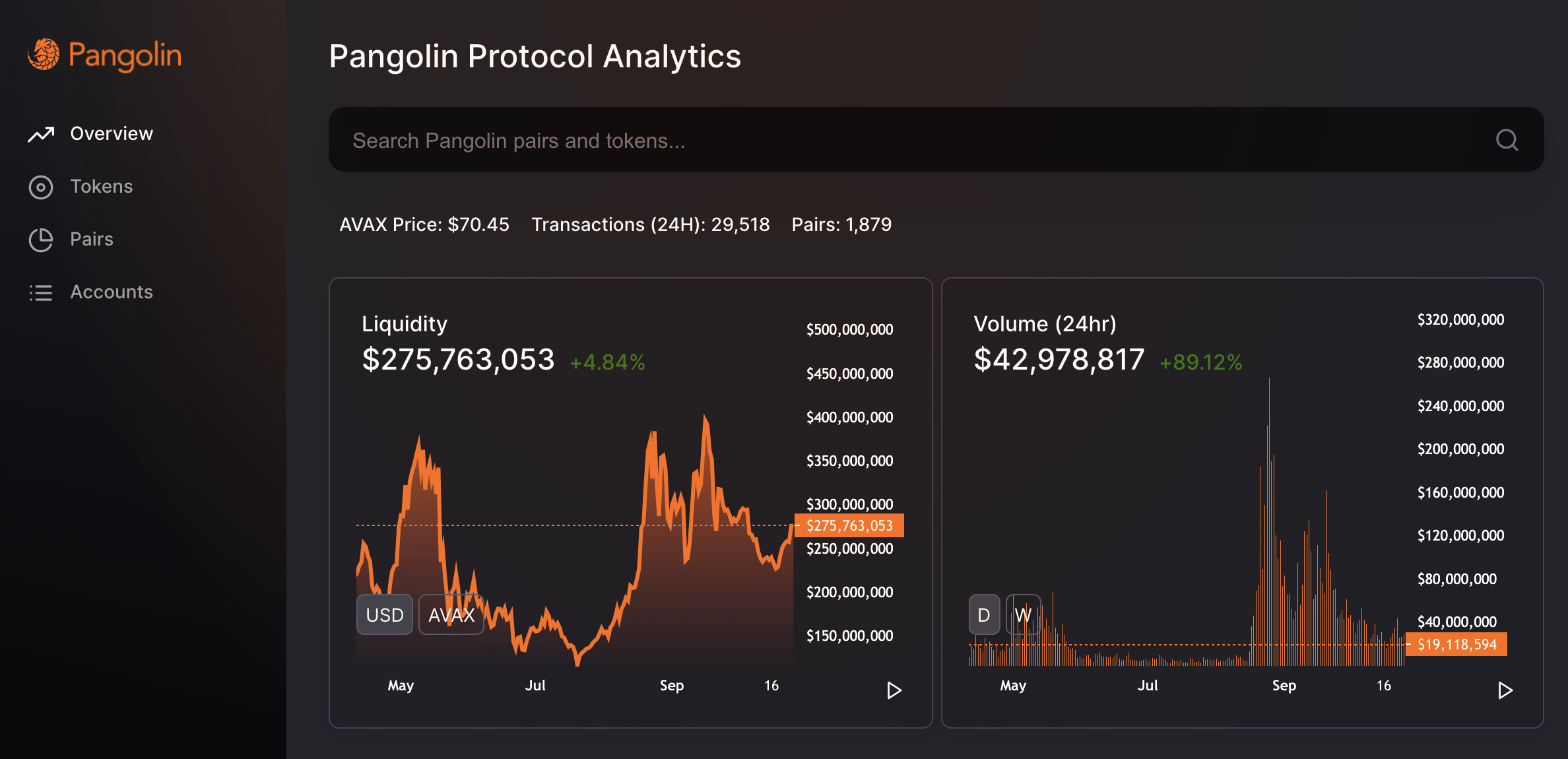Click the Overview trending-line icon
This screenshot has height=759, width=1568.
(41, 134)
